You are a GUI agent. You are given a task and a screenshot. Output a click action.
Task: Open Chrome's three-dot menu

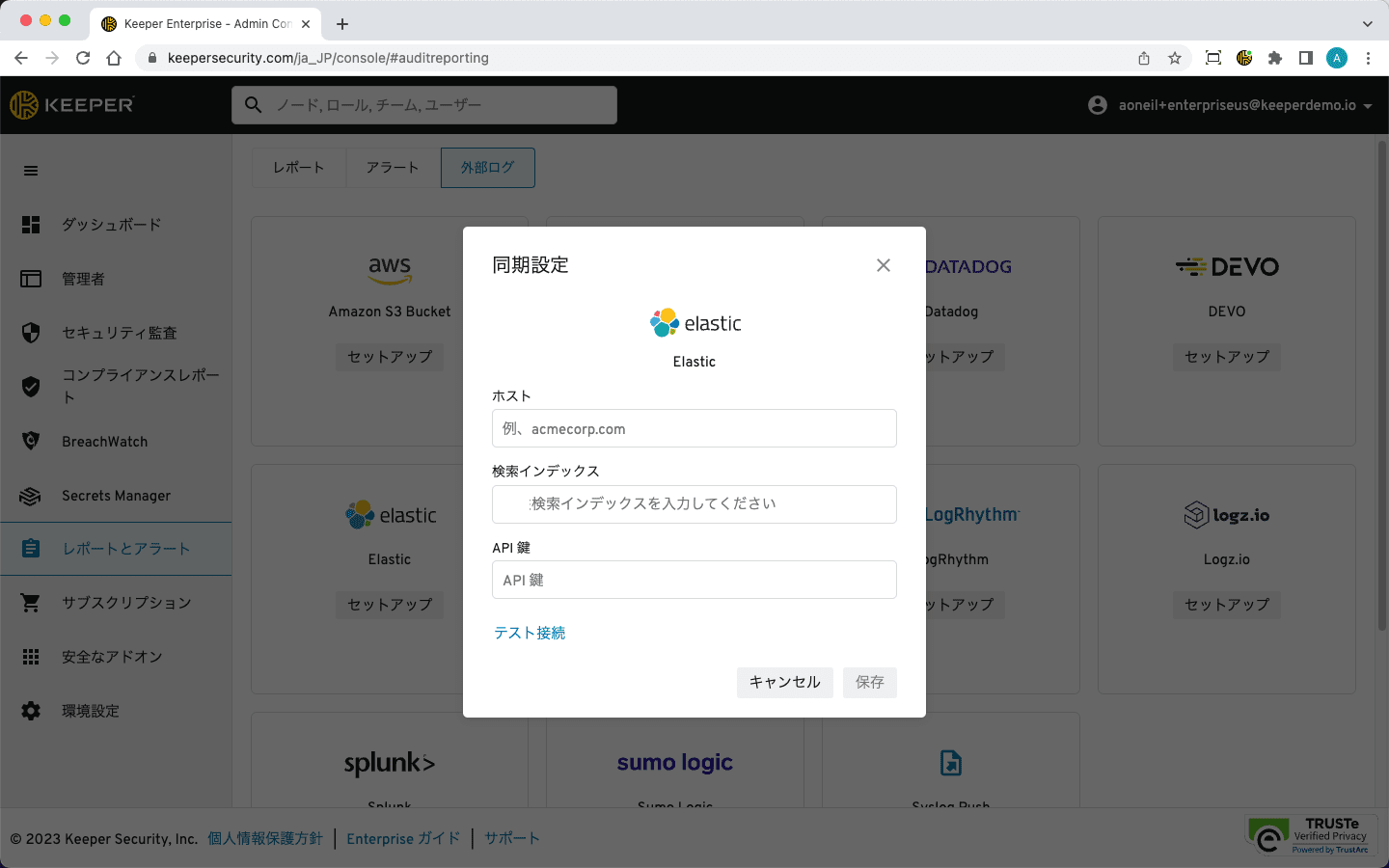[x=1368, y=58]
